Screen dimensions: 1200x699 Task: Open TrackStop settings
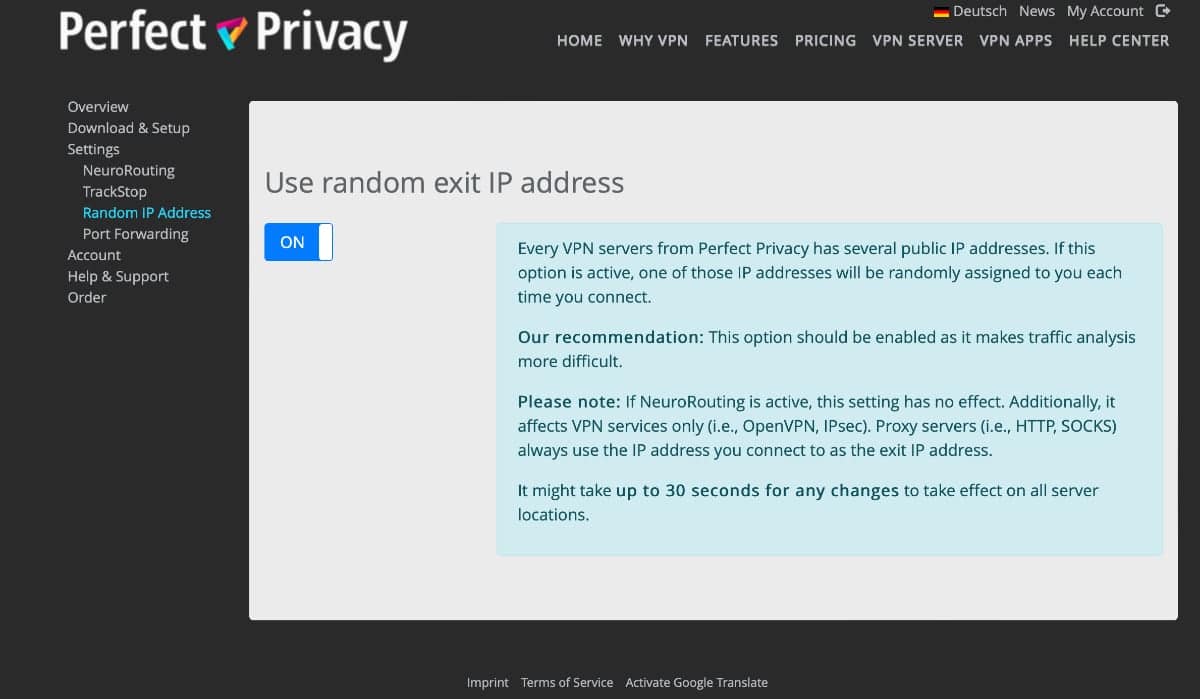coord(114,191)
